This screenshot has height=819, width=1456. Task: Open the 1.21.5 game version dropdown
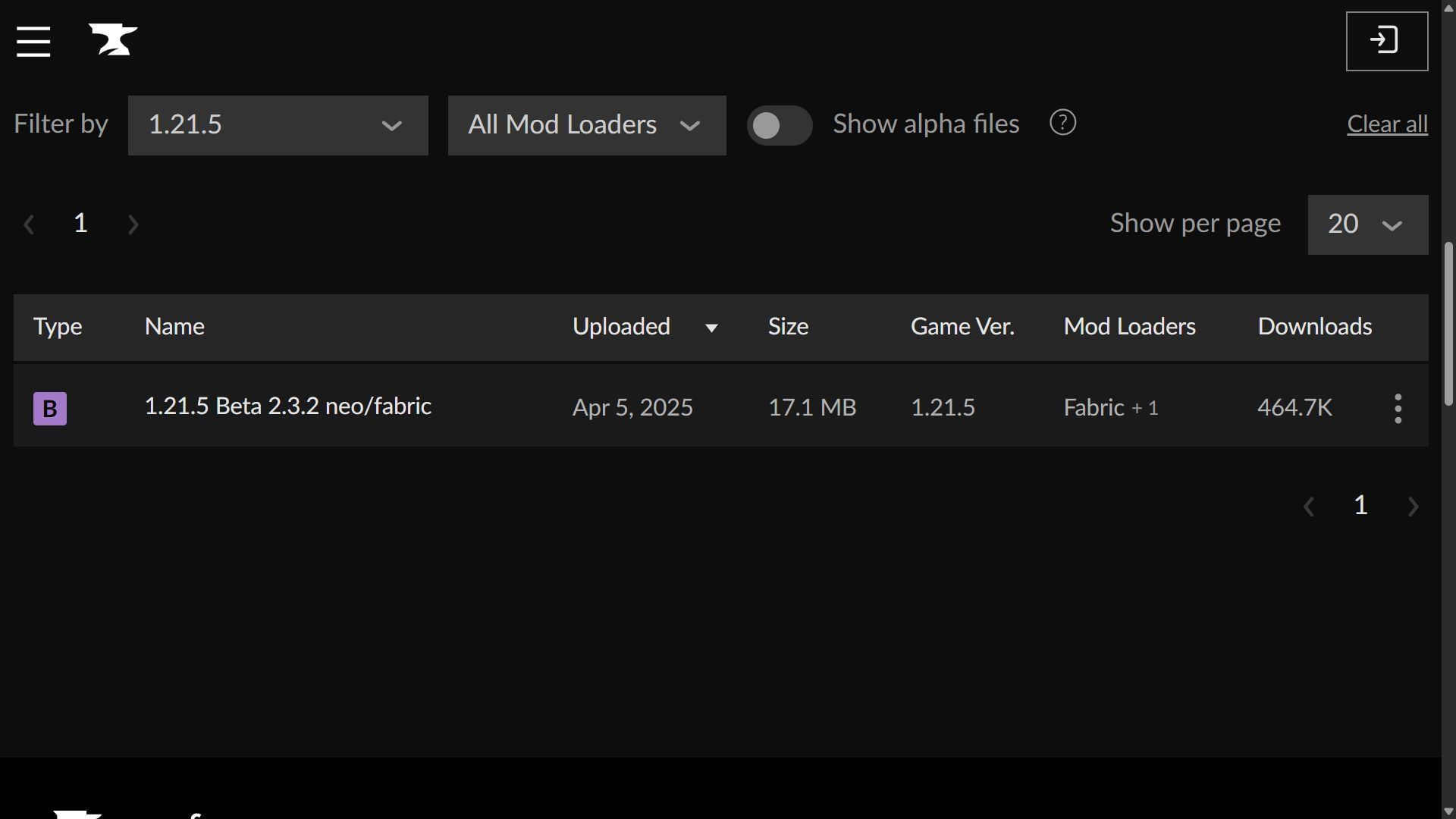pyautogui.click(x=278, y=125)
